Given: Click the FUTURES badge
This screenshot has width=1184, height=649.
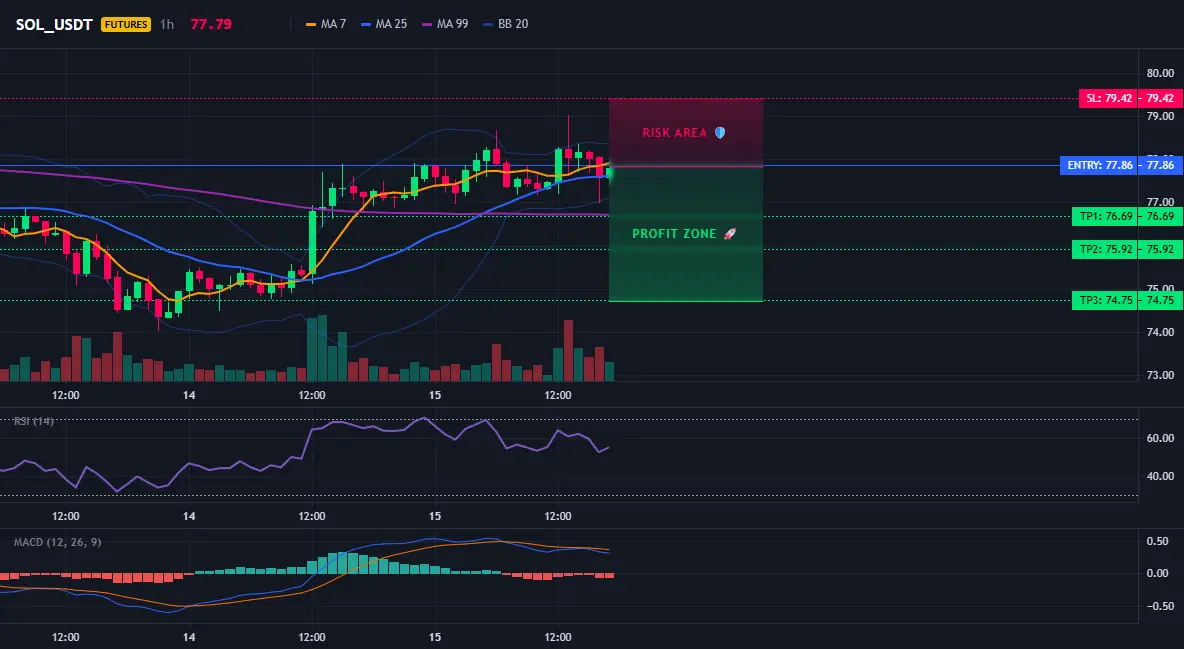Looking at the screenshot, I should 126,24.
